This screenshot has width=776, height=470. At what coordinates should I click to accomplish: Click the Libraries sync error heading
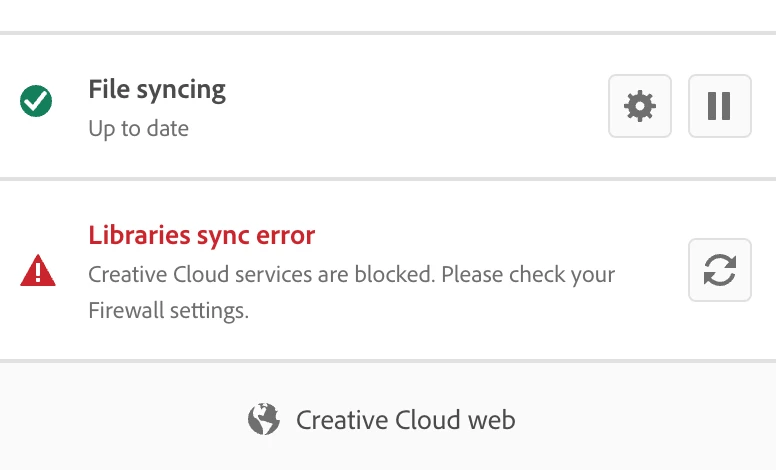coord(201,235)
